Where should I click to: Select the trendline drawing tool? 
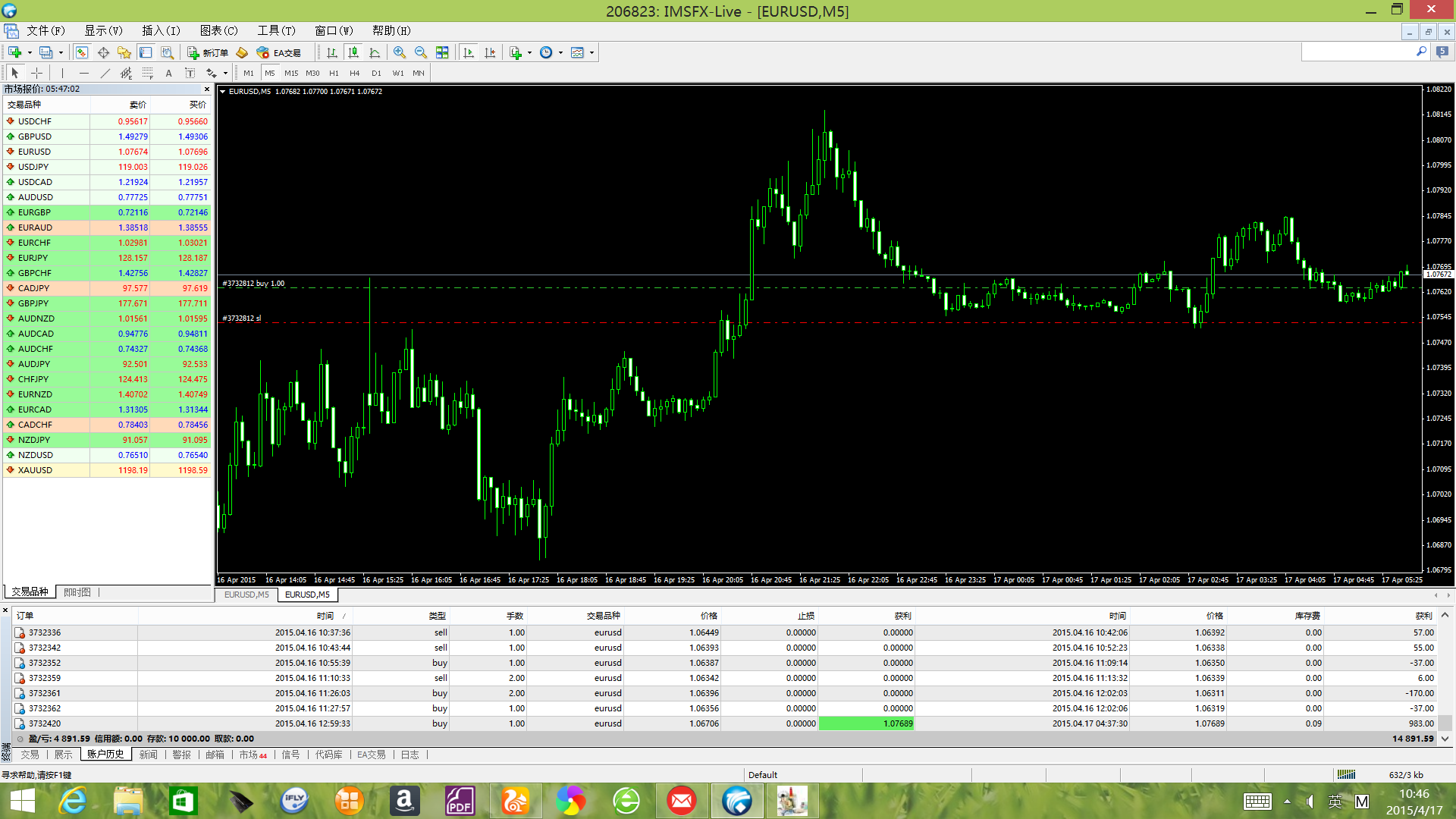[105, 73]
